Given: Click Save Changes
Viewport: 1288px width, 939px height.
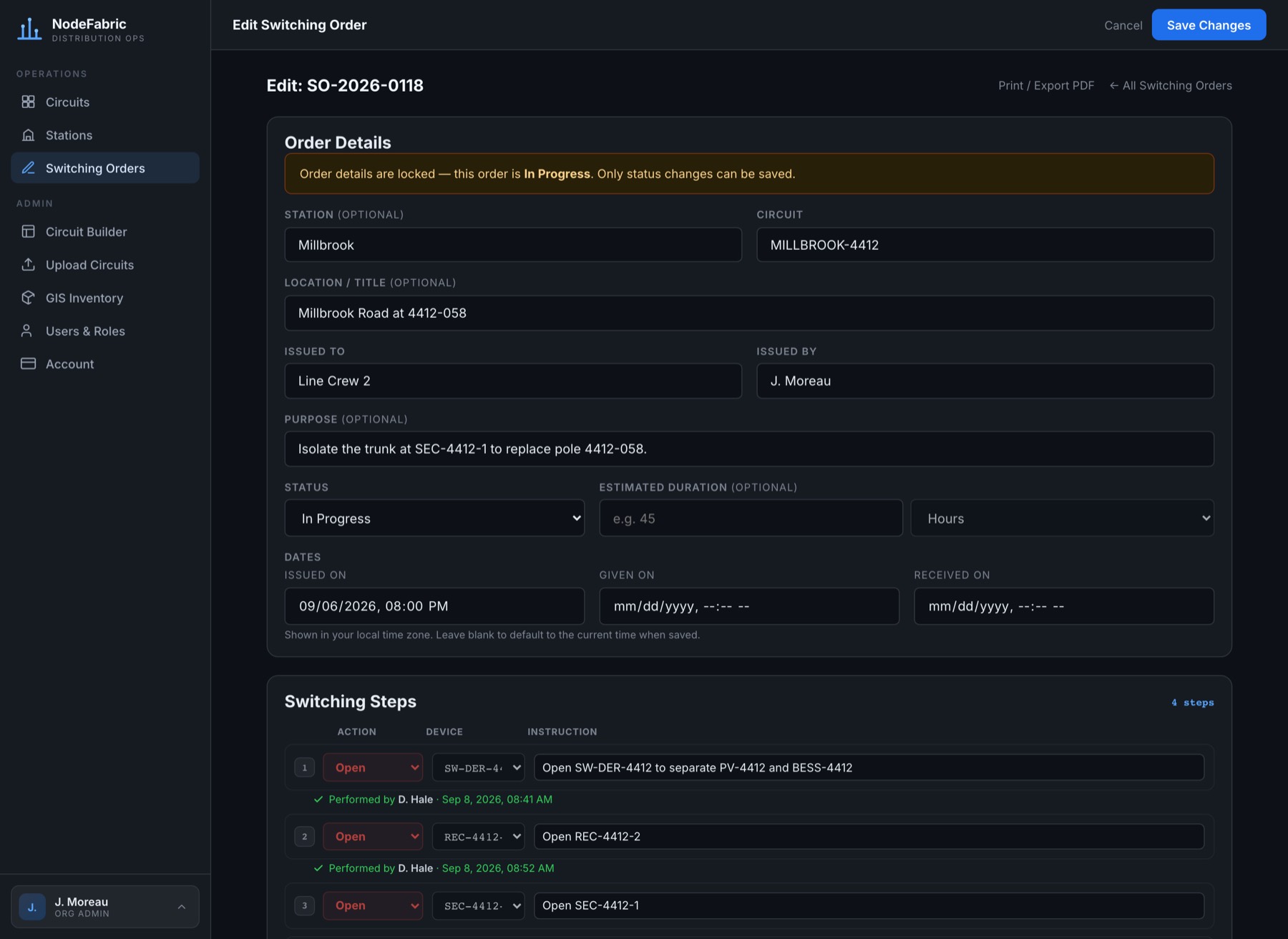Looking at the screenshot, I should 1209,25.
